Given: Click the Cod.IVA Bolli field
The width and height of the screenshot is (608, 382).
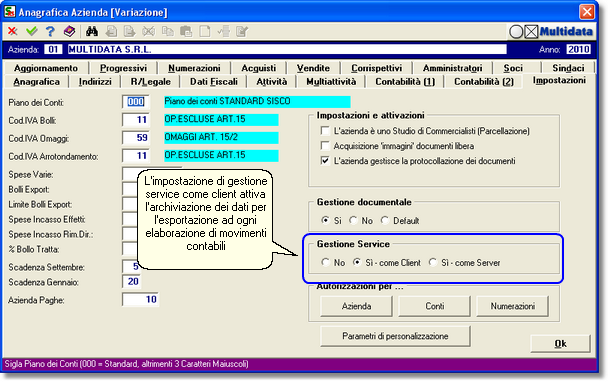Looking at the screenshot, I should coord(136,119).
